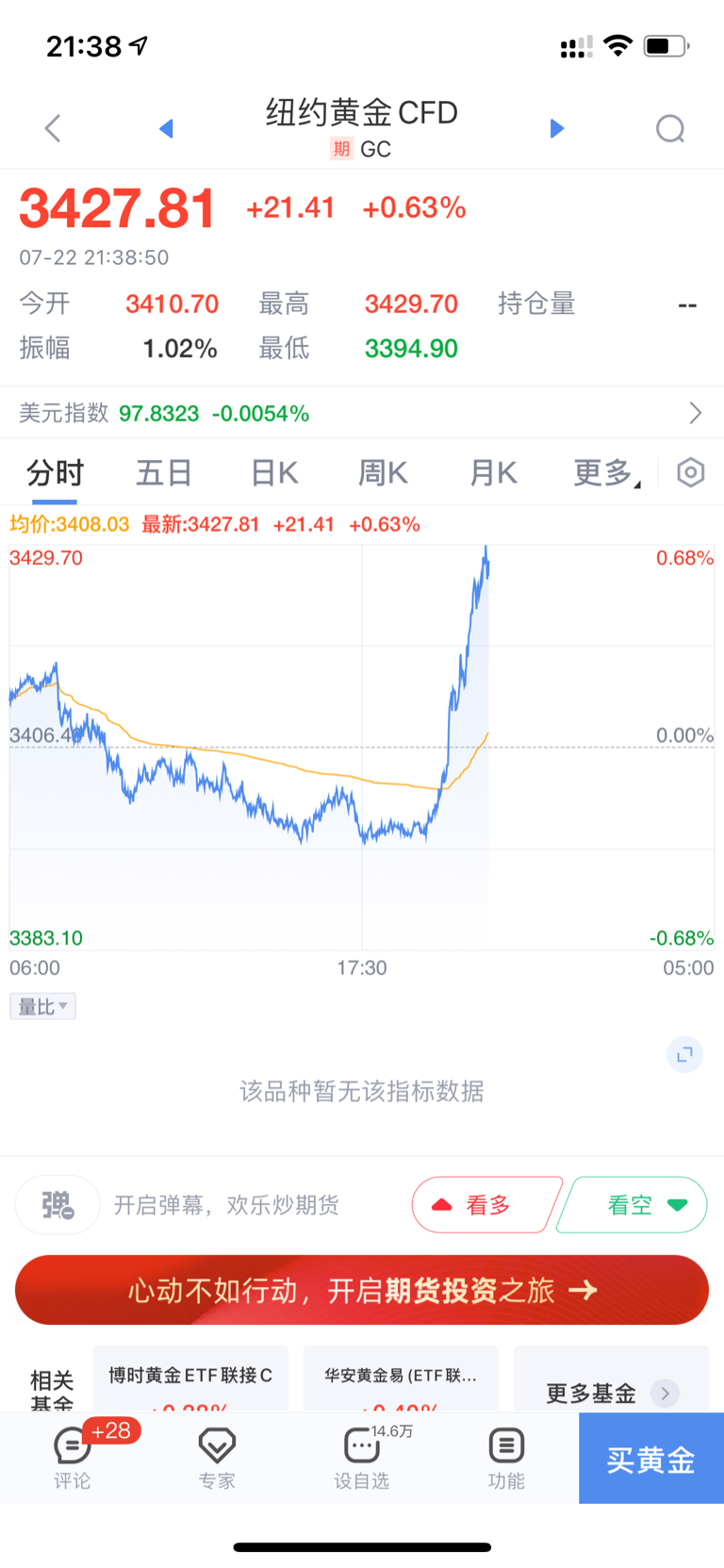Open the search magnifier icon
The image size is (724, 1568).
(670, 129)
